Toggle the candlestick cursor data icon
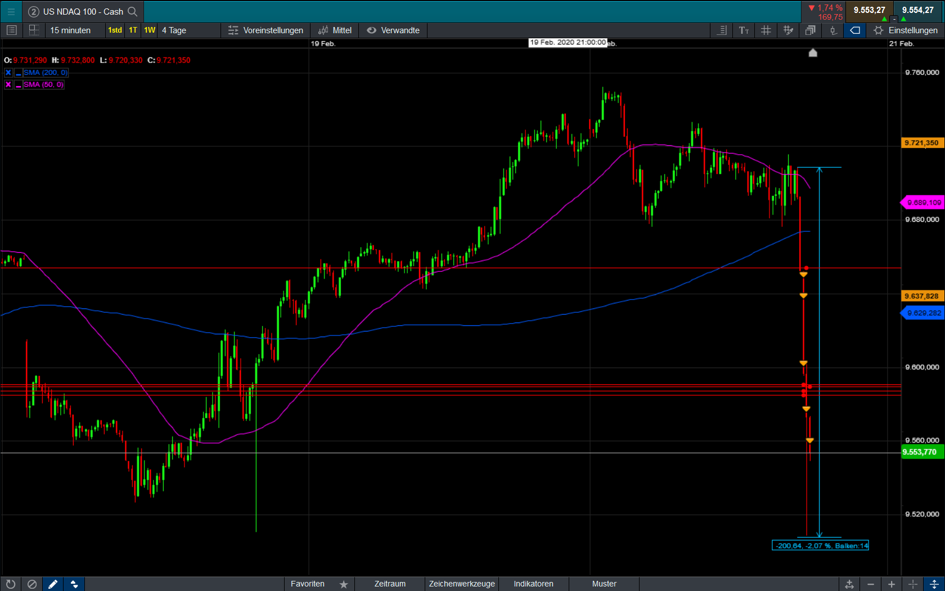The image size is (945, 591). click(833, 30)
